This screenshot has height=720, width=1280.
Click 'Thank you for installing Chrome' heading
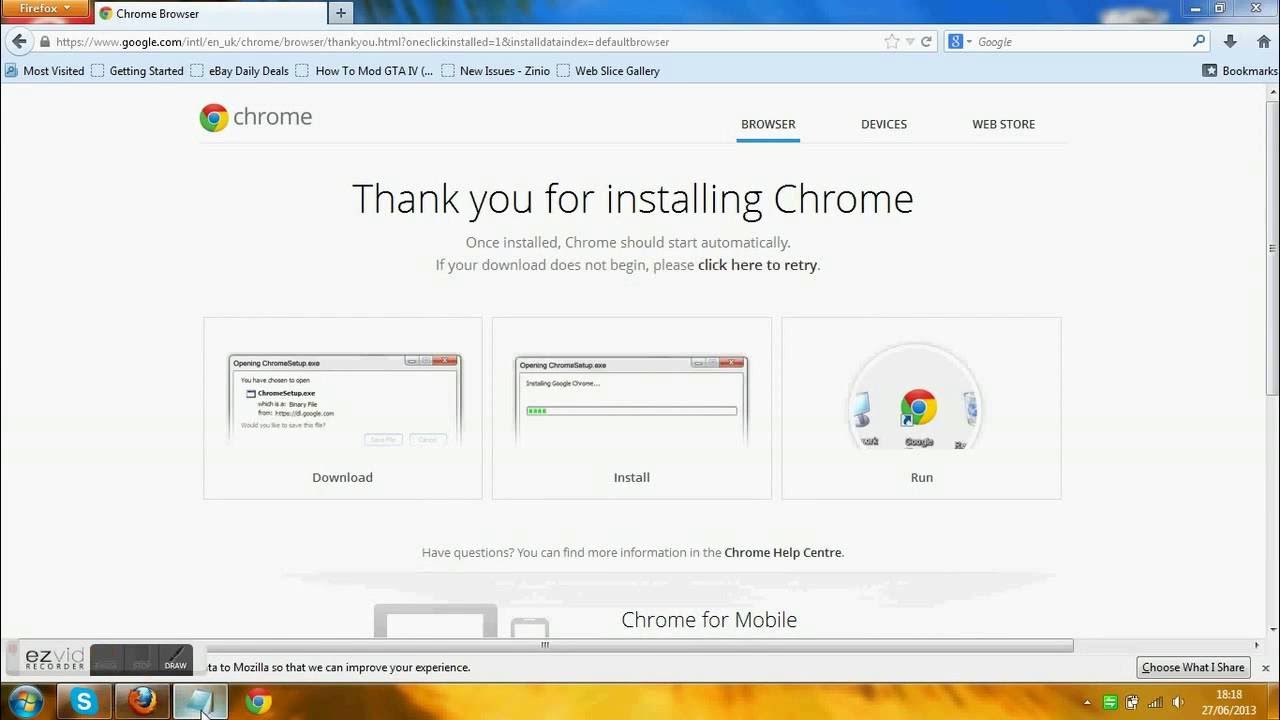pos(633,199)
